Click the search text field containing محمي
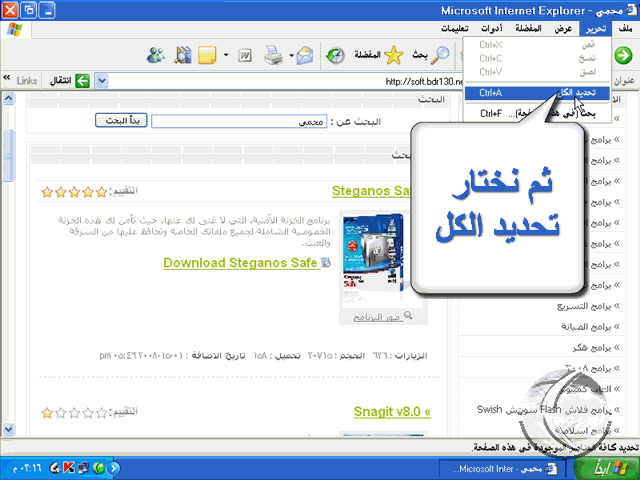This screenshot has height=480, width=640. coord(239,121)
